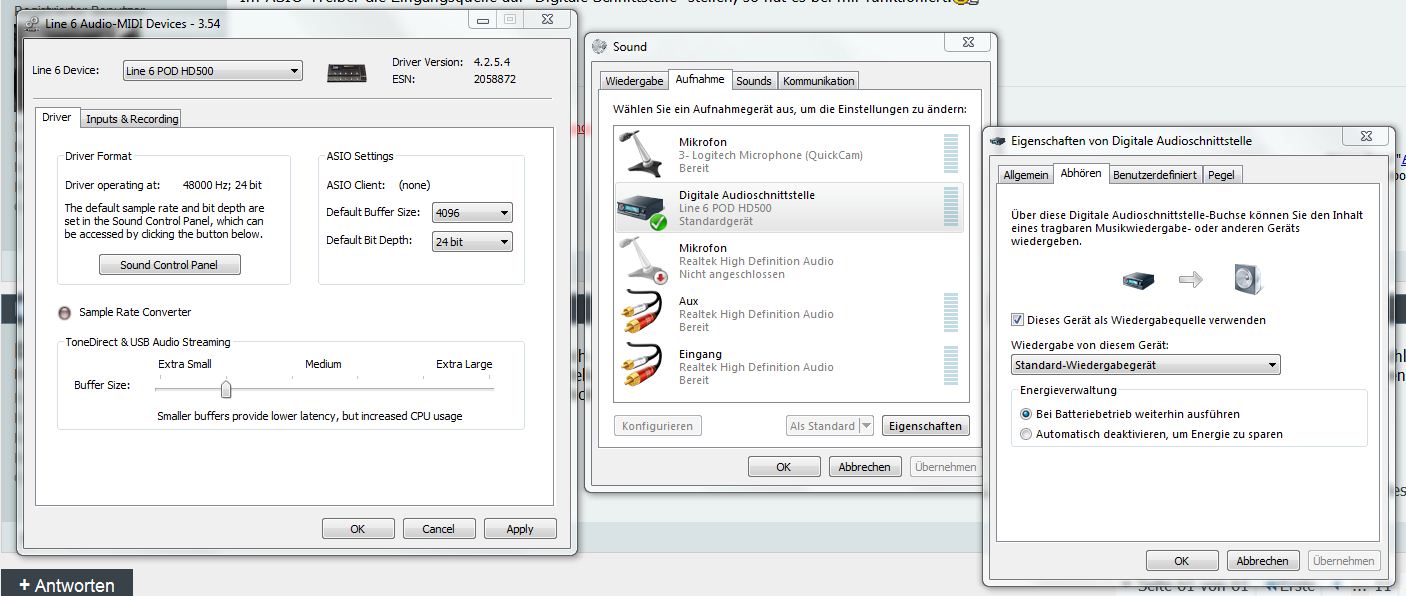Click the 'Medium' buffer size label
The height and width of the screenshot is (596, 1406).
(323, 364)
